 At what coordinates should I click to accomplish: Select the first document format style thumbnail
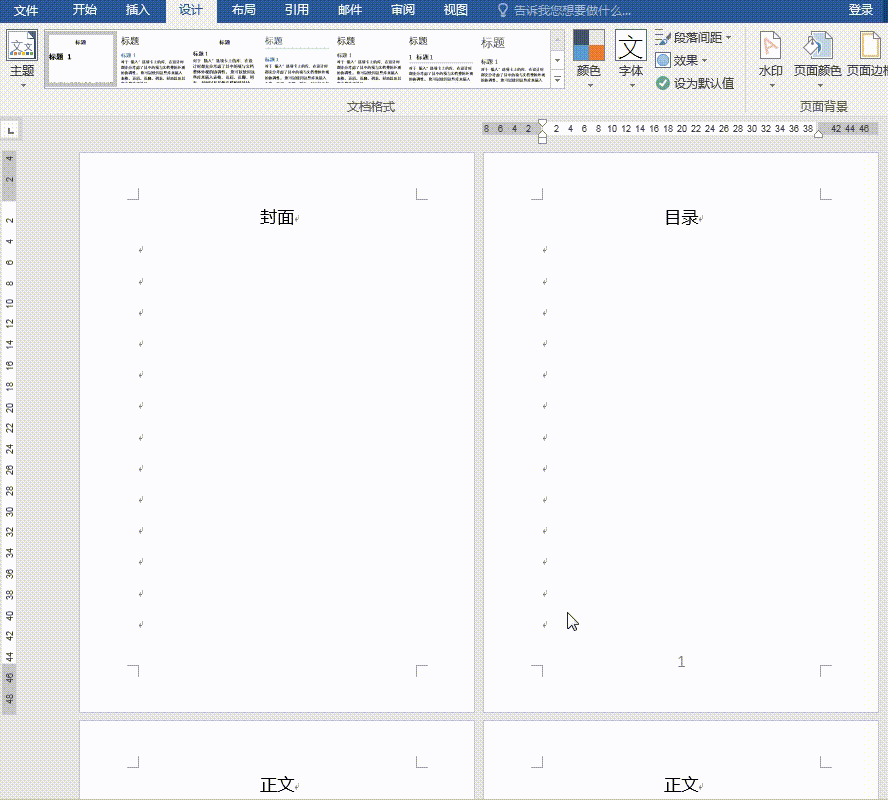point(81,59)
